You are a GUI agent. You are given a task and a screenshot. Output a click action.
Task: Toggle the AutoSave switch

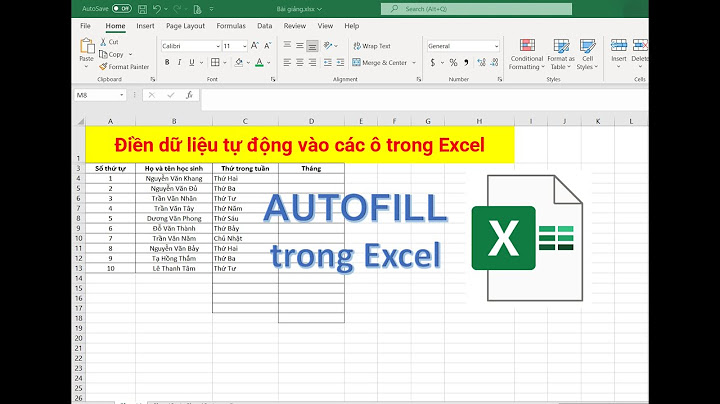pyautogui.click(x=122, y=9)
